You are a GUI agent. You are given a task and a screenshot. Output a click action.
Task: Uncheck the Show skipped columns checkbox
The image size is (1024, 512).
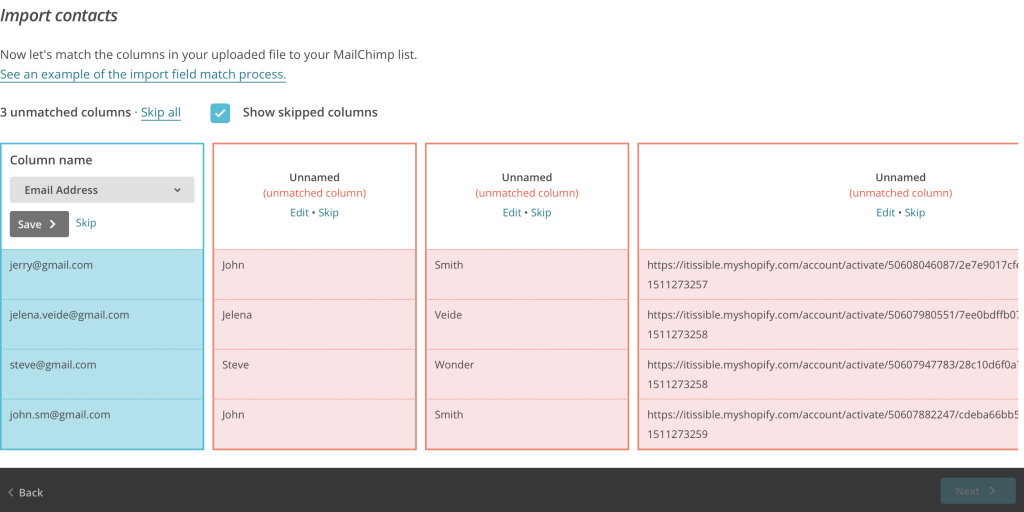[220, 113]
